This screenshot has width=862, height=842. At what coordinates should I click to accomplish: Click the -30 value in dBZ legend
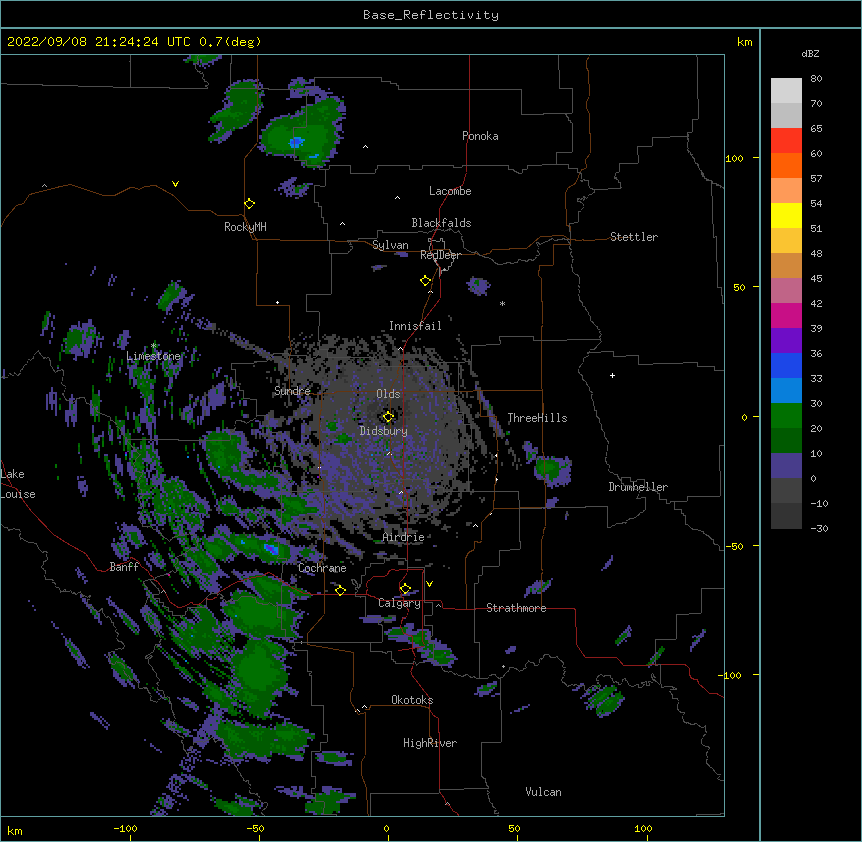819,528
